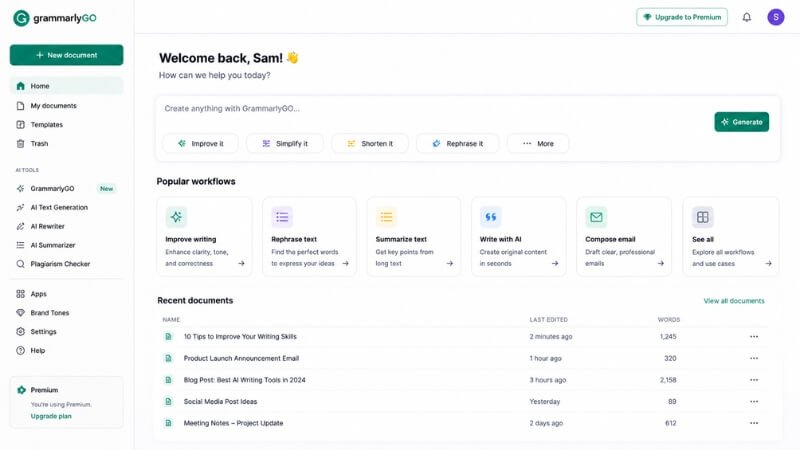Image resolution: width=800 pixels, height=450 pixels.
Task: Click the GrammarlyGO logo icon
Action: point(21,18)
